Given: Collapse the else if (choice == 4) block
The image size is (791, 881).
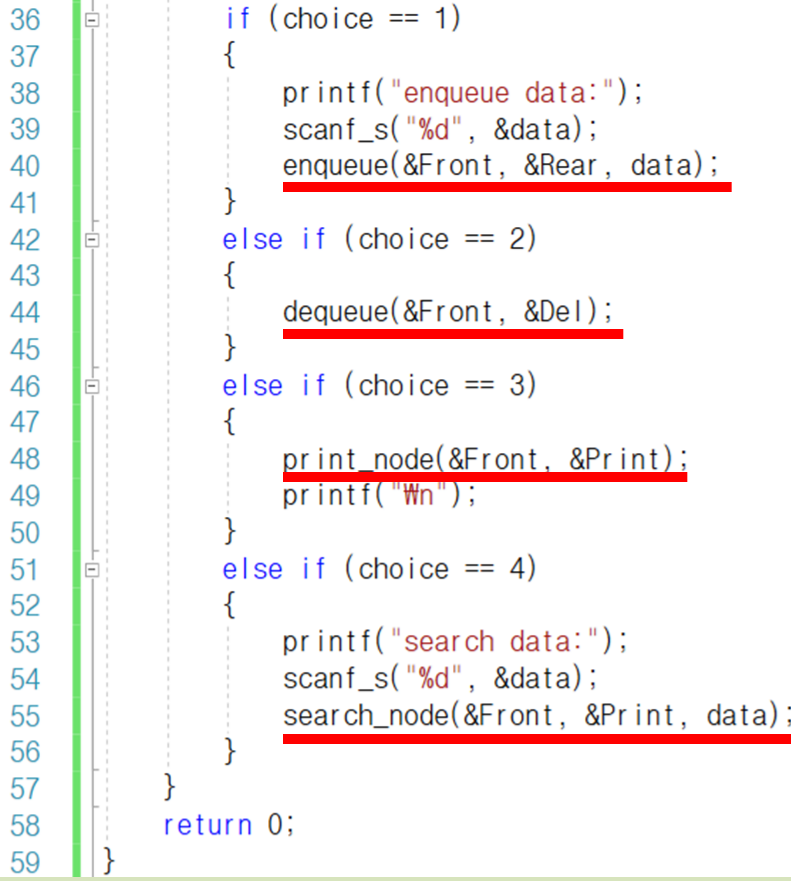Looking at the screenshot, I should 92,570.
